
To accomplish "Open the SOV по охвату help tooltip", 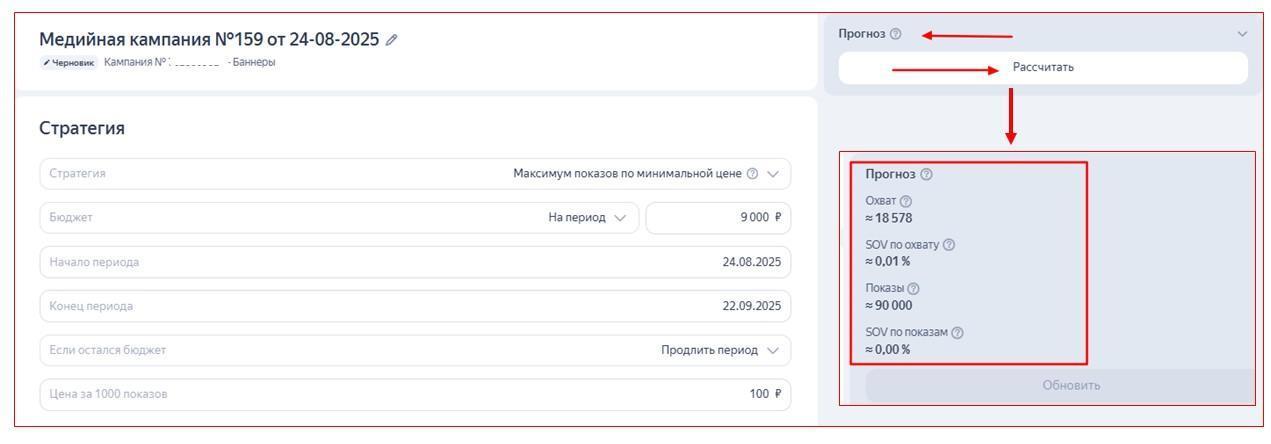I will pos(948,245).
